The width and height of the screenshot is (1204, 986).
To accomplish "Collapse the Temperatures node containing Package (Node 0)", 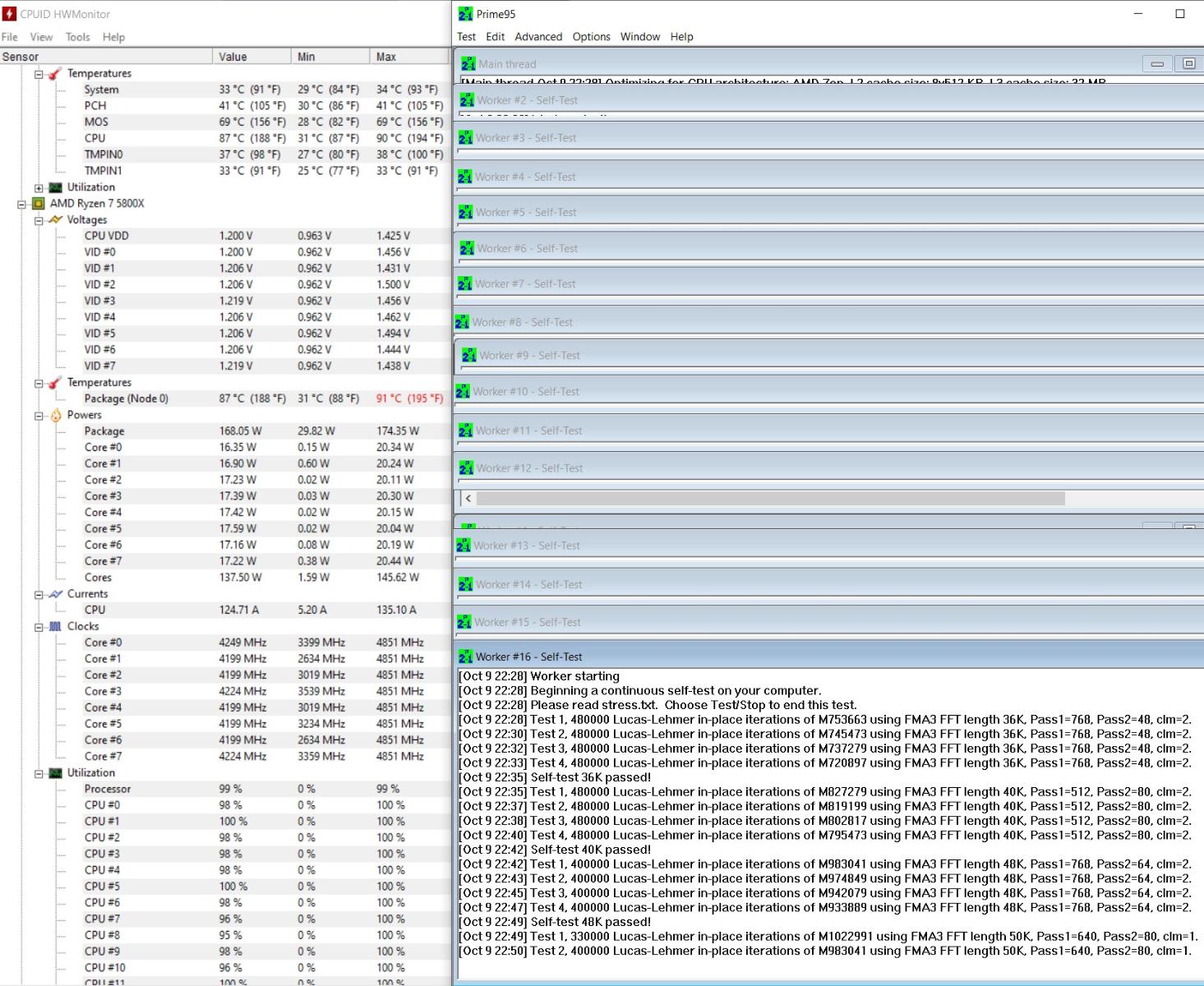I will 39,383.
